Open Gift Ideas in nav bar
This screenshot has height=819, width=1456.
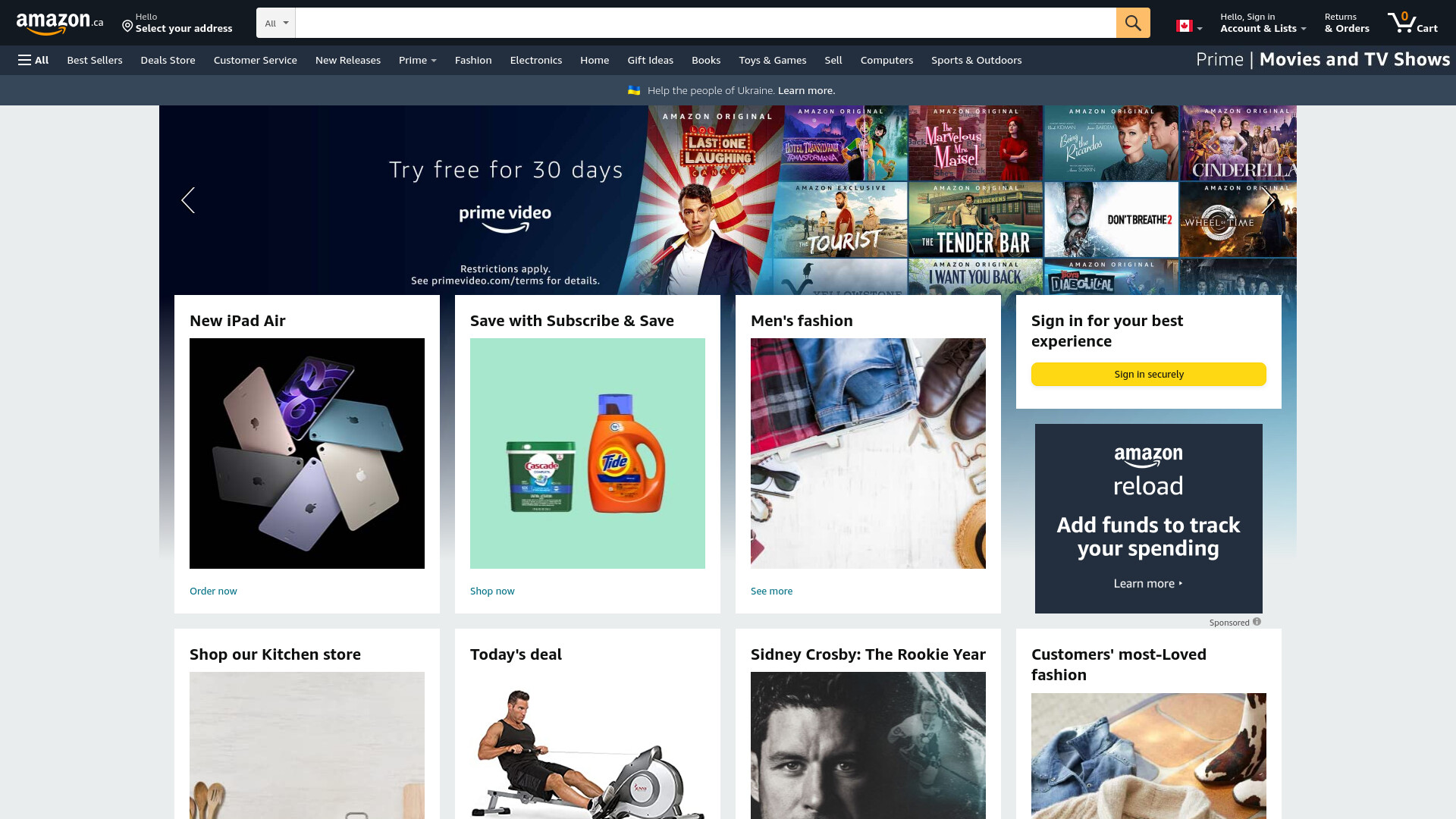click(651, 60)
